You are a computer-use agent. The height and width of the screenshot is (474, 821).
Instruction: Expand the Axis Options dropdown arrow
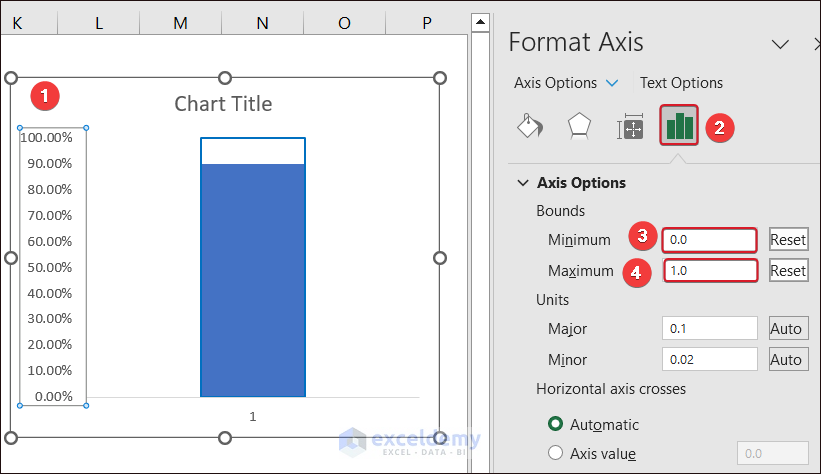coord(612,83)
